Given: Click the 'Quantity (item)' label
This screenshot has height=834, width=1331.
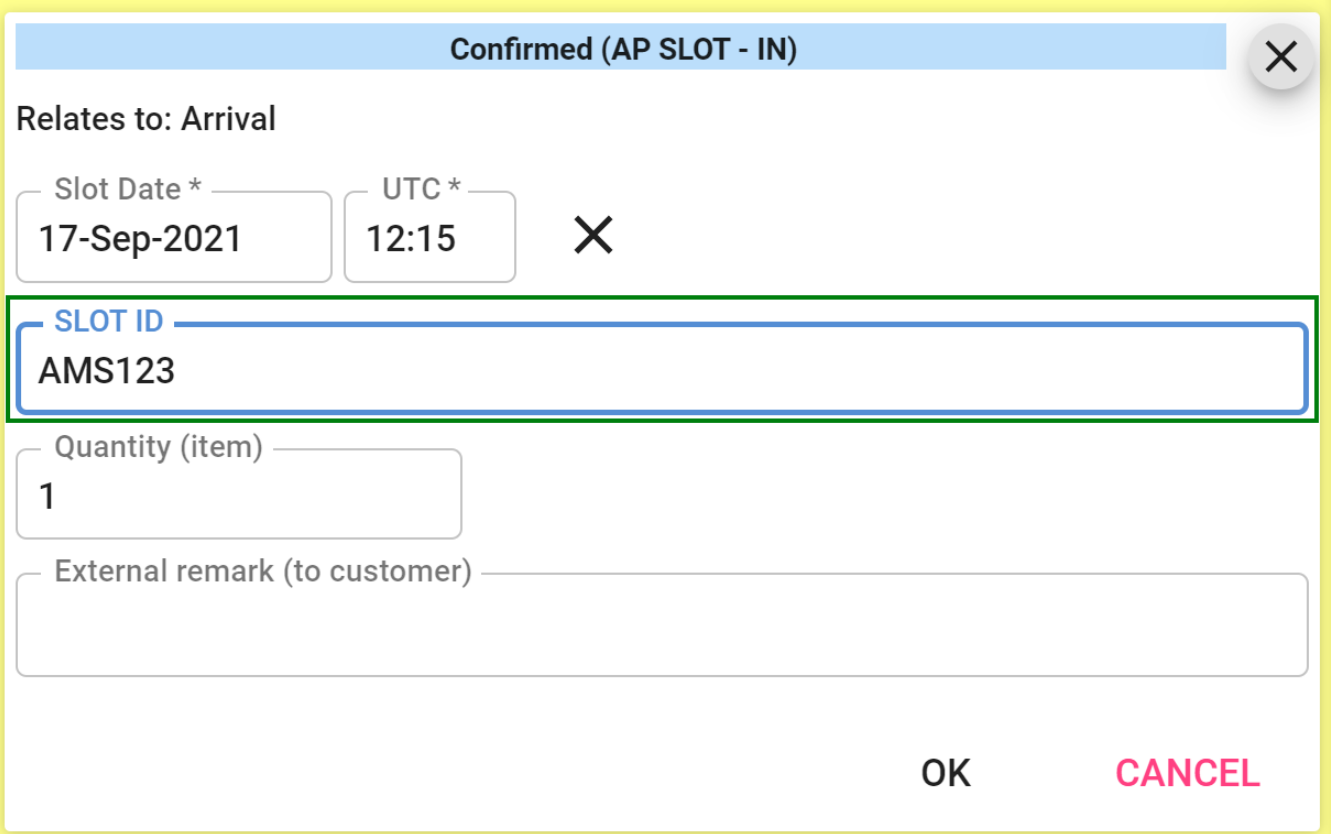Looking at the screenshot, I should click(x=158, y=447).
